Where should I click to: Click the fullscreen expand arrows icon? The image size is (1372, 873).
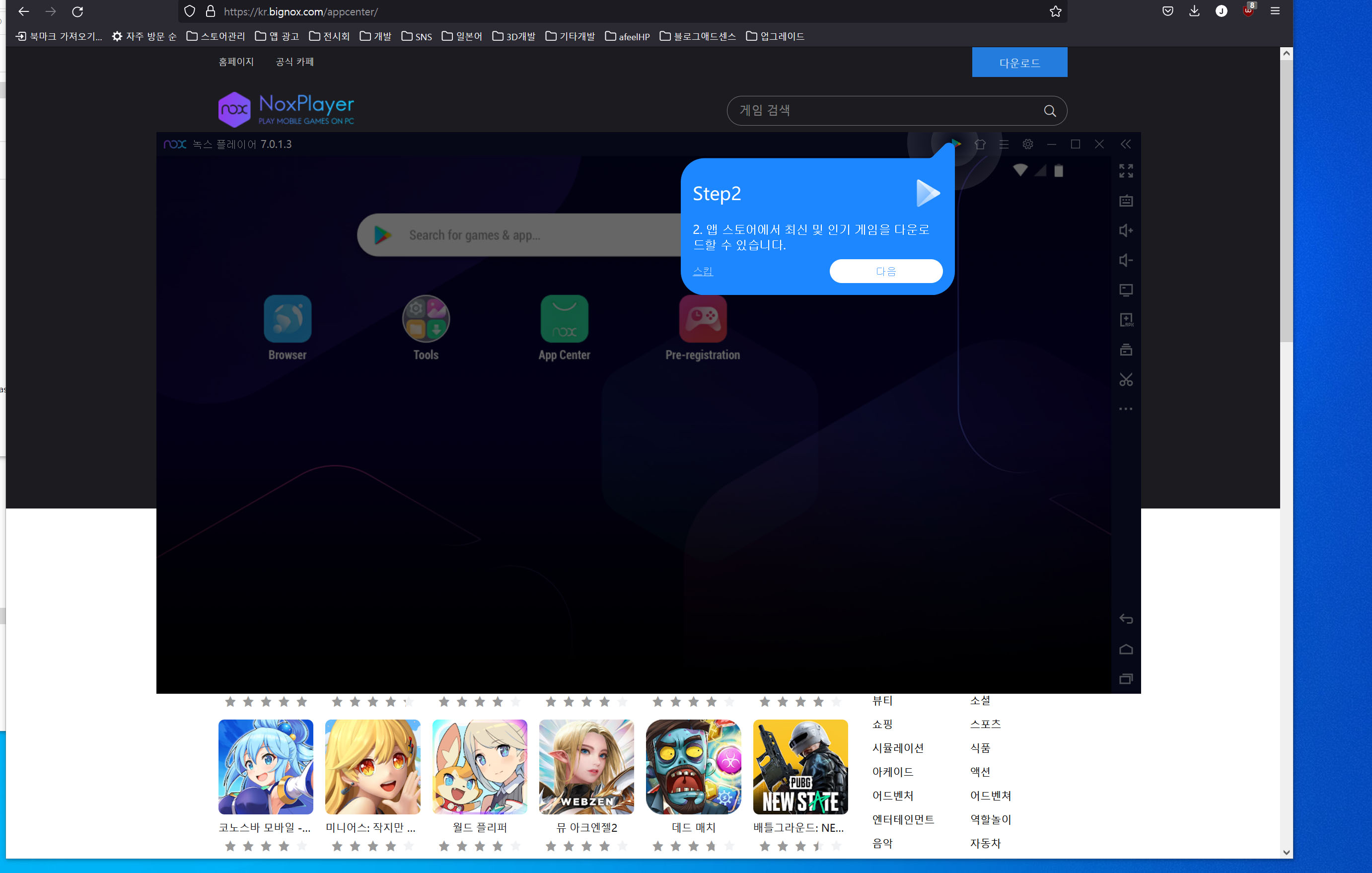[x=1125, y=170]
